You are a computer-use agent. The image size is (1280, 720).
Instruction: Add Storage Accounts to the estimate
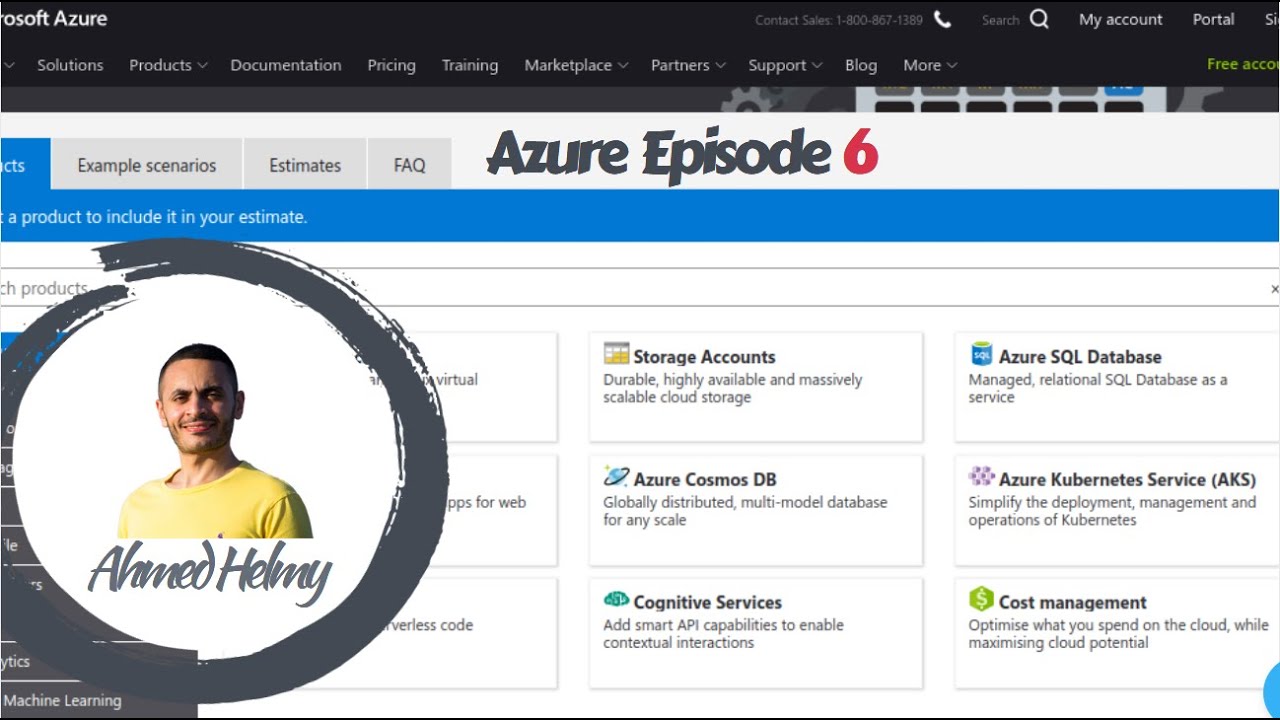click(x=756, y=387)
